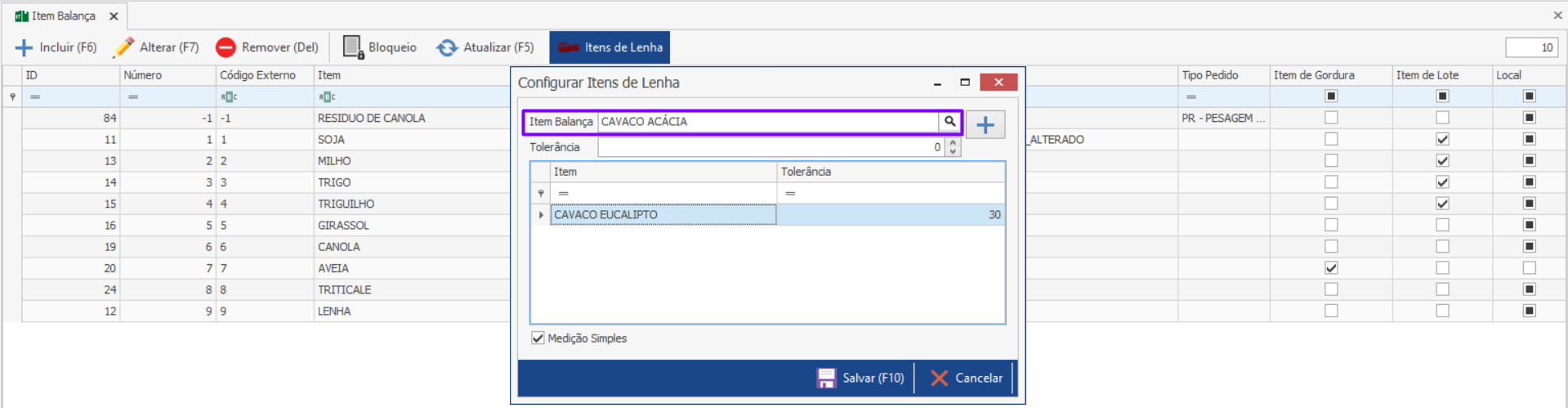
Task: Click main grid filter row pin icon
Action: click(x=12, y=96)
